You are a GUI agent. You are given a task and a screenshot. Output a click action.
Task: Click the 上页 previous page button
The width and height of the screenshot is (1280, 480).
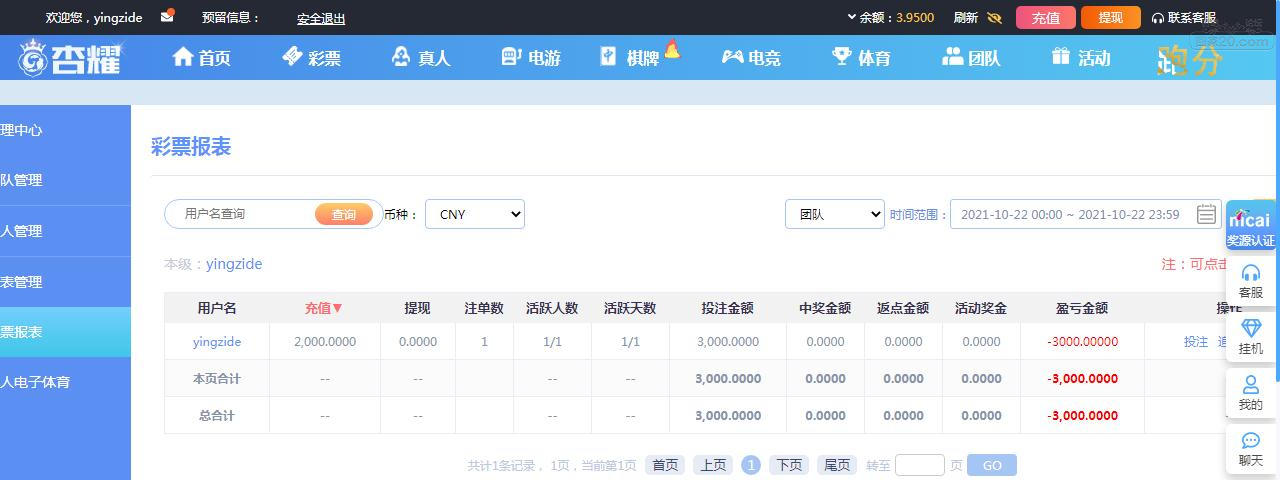[x=713, y=465]
